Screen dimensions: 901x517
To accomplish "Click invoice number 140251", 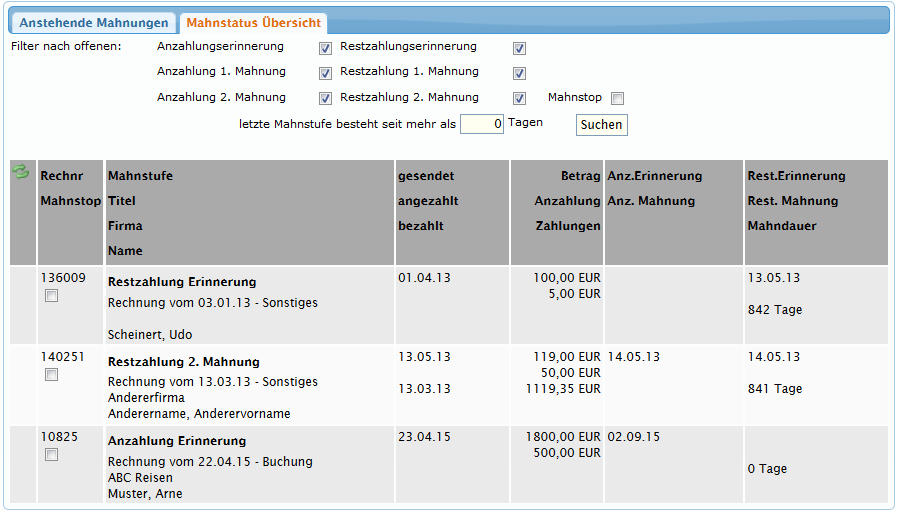I will (x=63, y=357).
